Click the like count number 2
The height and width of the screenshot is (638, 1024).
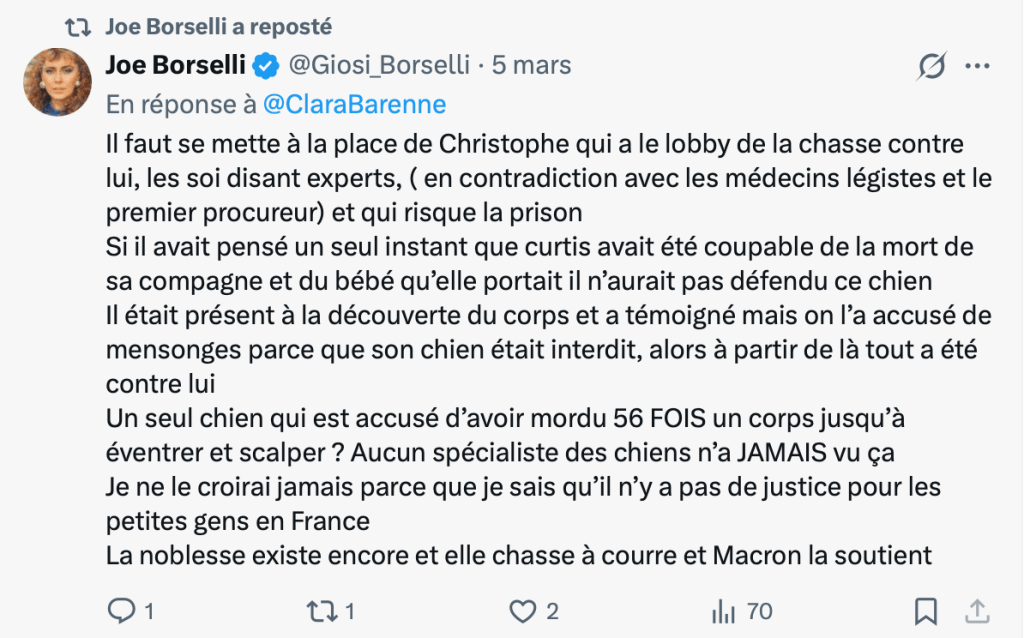coord(552,610)
